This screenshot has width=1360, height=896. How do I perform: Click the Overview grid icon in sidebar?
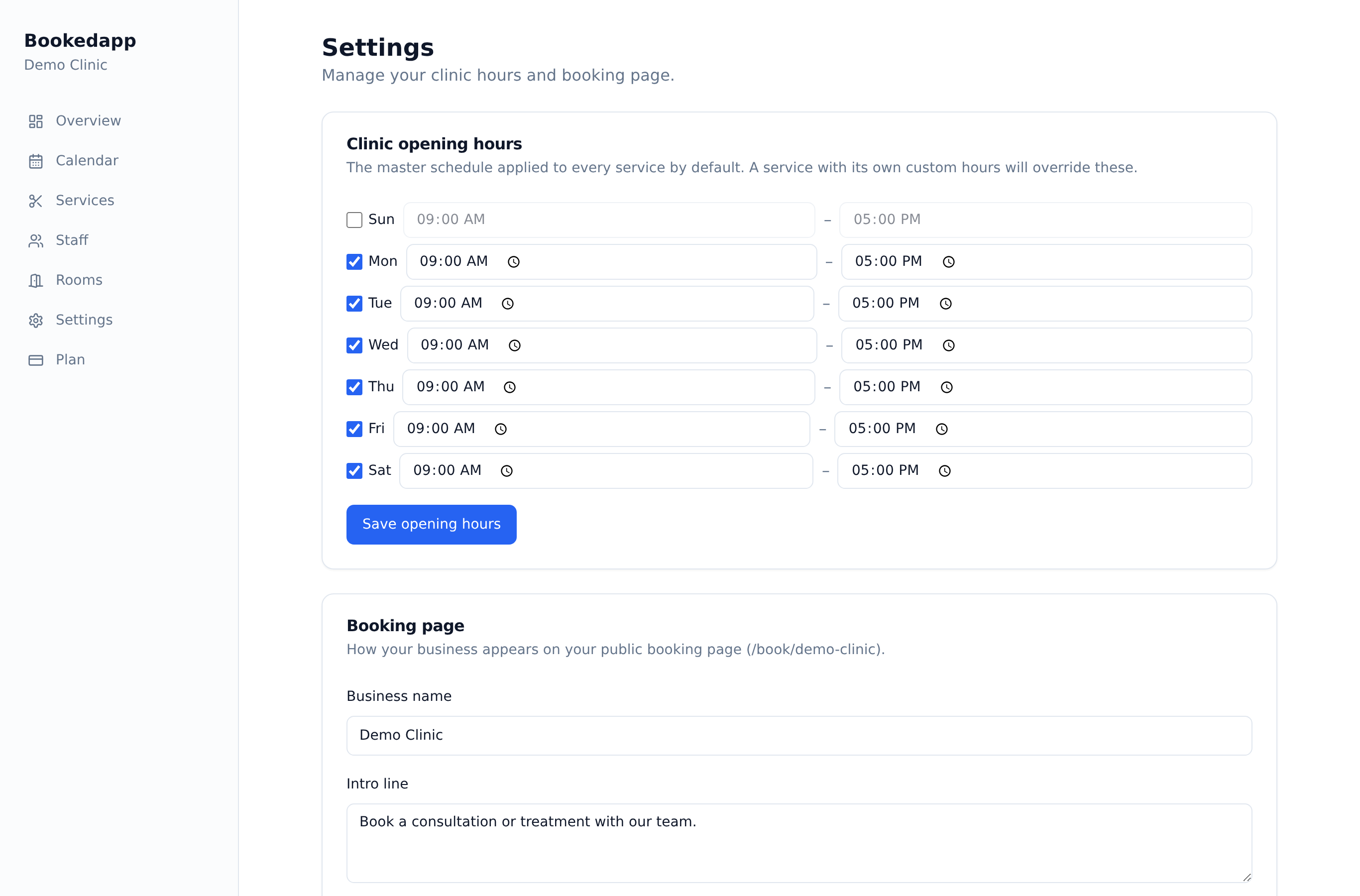pos(35,121)
